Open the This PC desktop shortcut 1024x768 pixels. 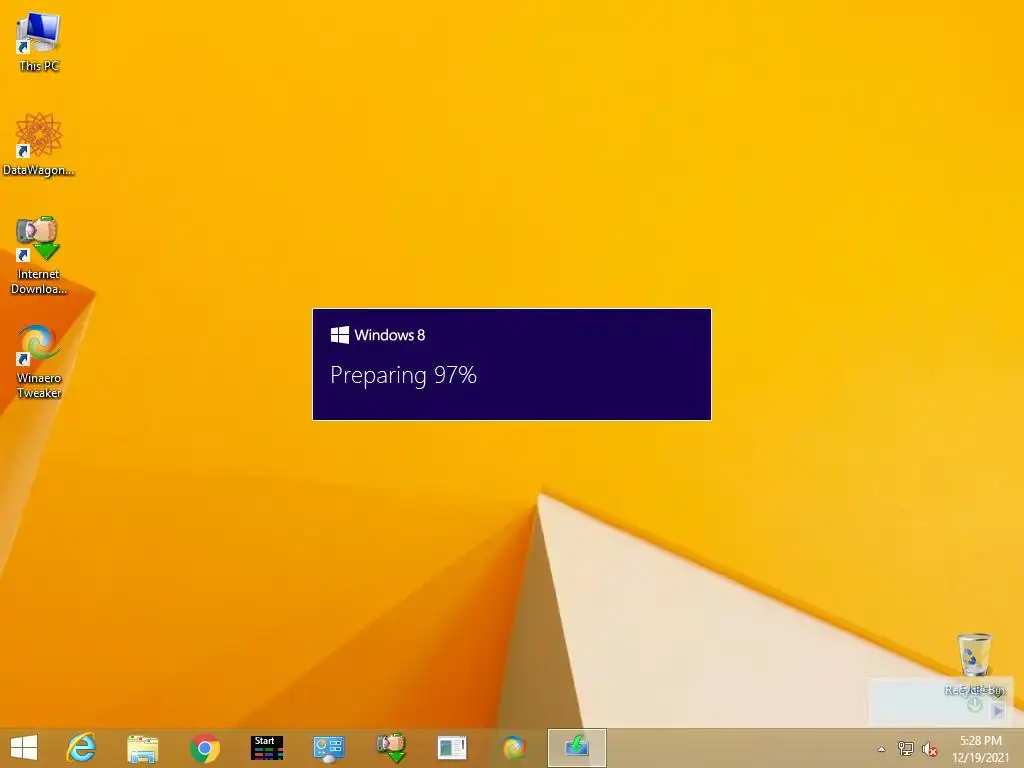pos(39,41)
